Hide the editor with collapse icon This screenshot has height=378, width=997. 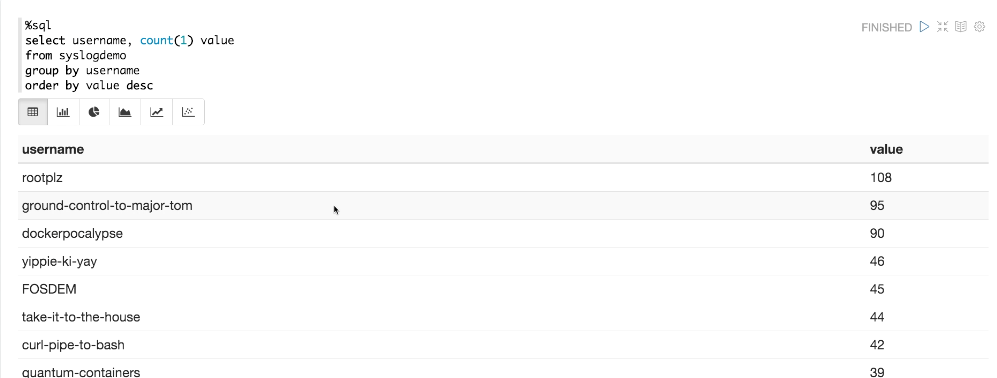pos(942,27)
